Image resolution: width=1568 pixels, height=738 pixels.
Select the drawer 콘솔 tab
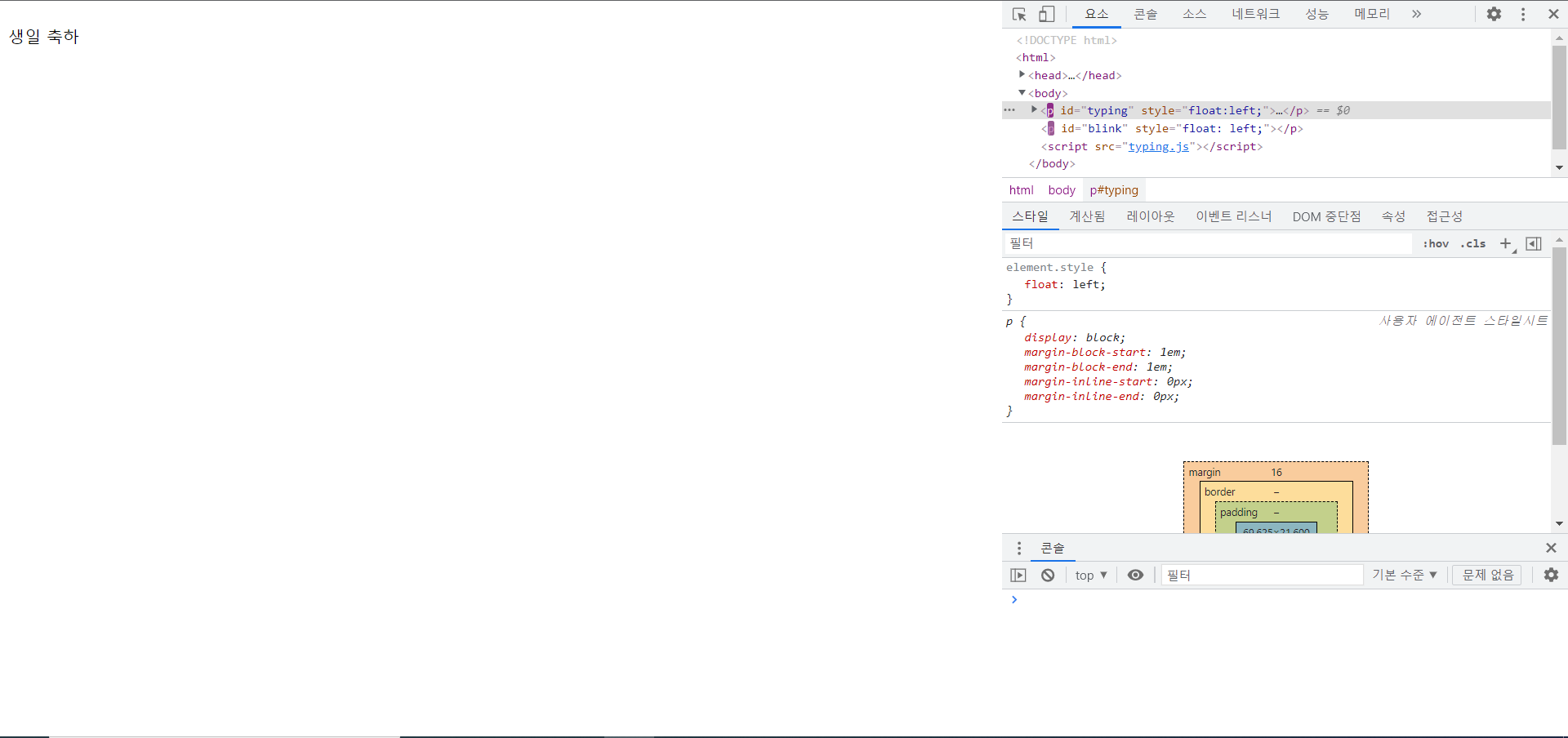(1053, 548)
